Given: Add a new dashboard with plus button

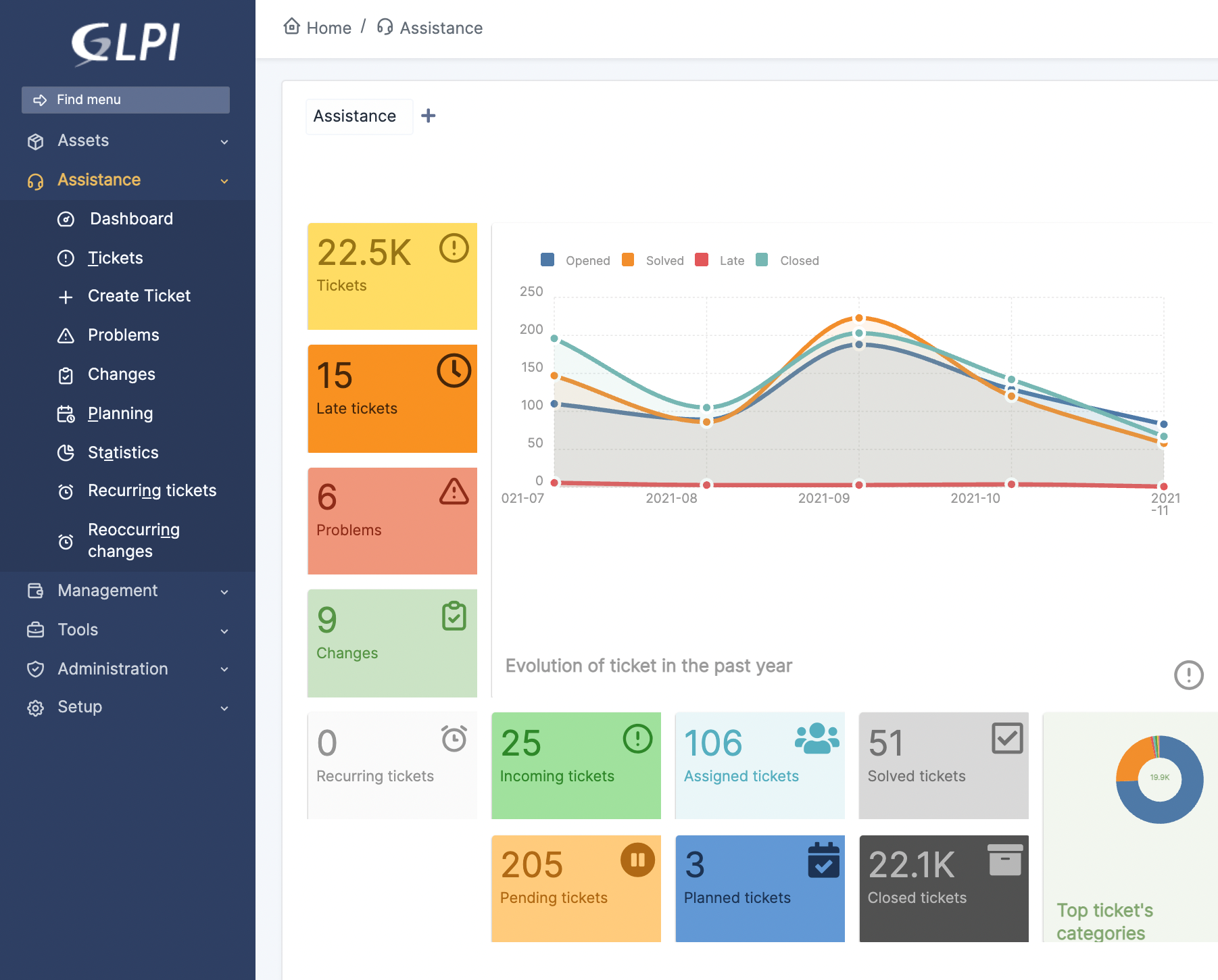Looking at the screenshot, I should tap(428, 116).
